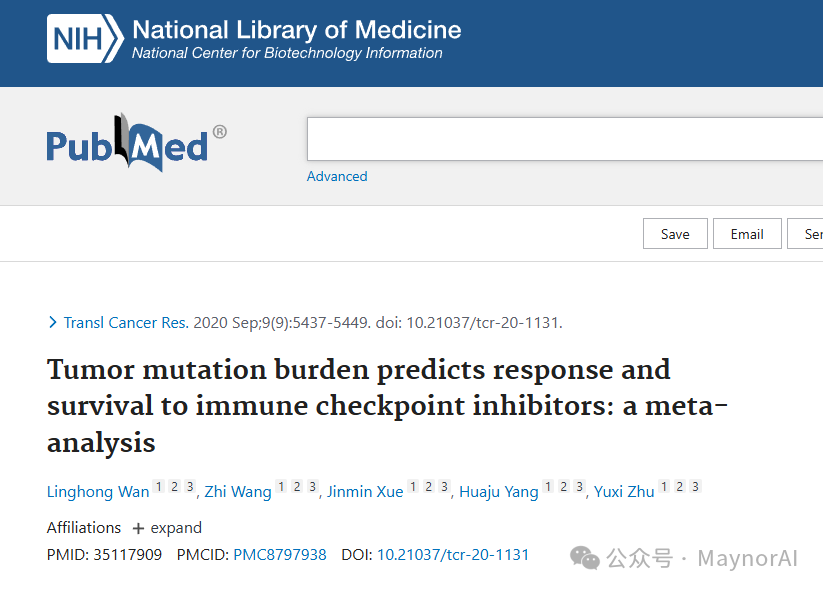Click affiliation superscript 1 after Linghong Wan
823x591 pixels.
point(159,487)
